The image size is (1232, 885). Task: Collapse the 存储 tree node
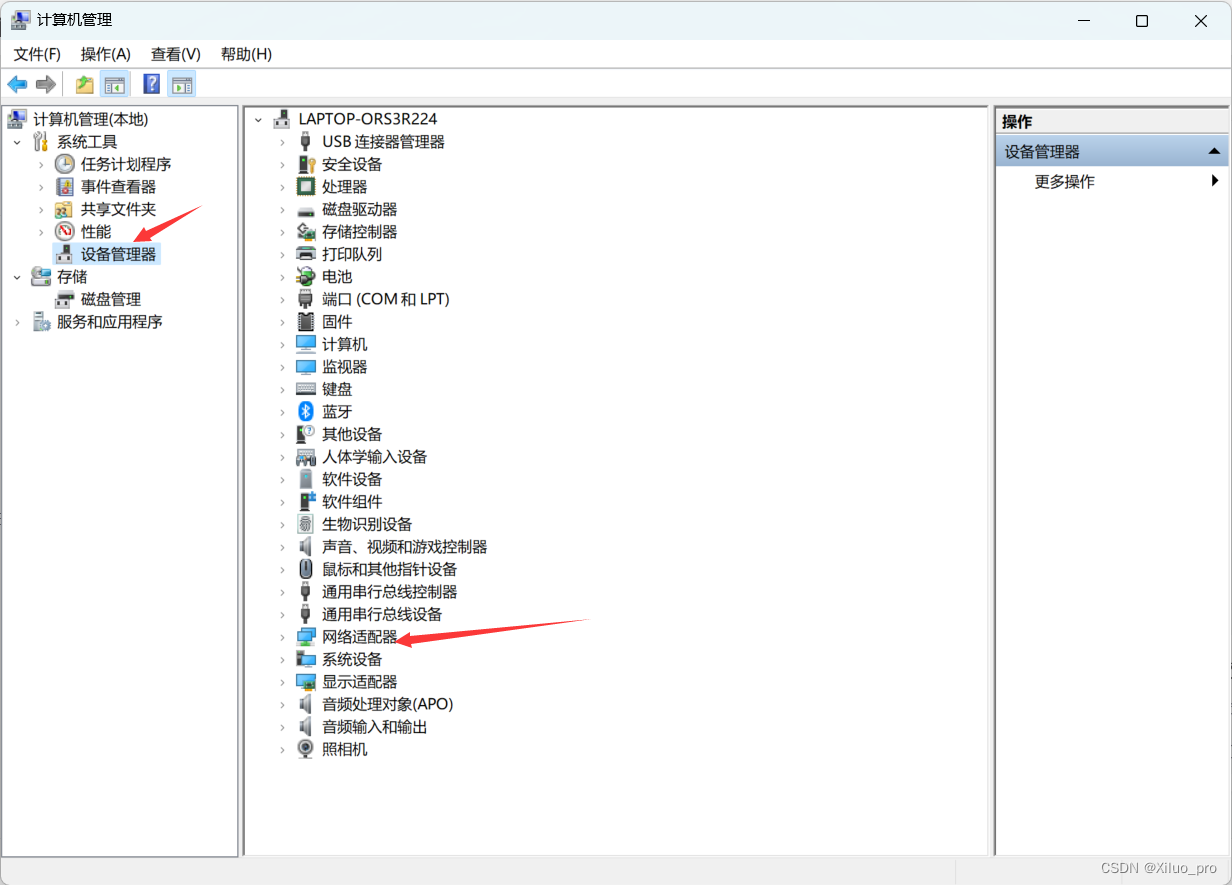coord(17,277)
